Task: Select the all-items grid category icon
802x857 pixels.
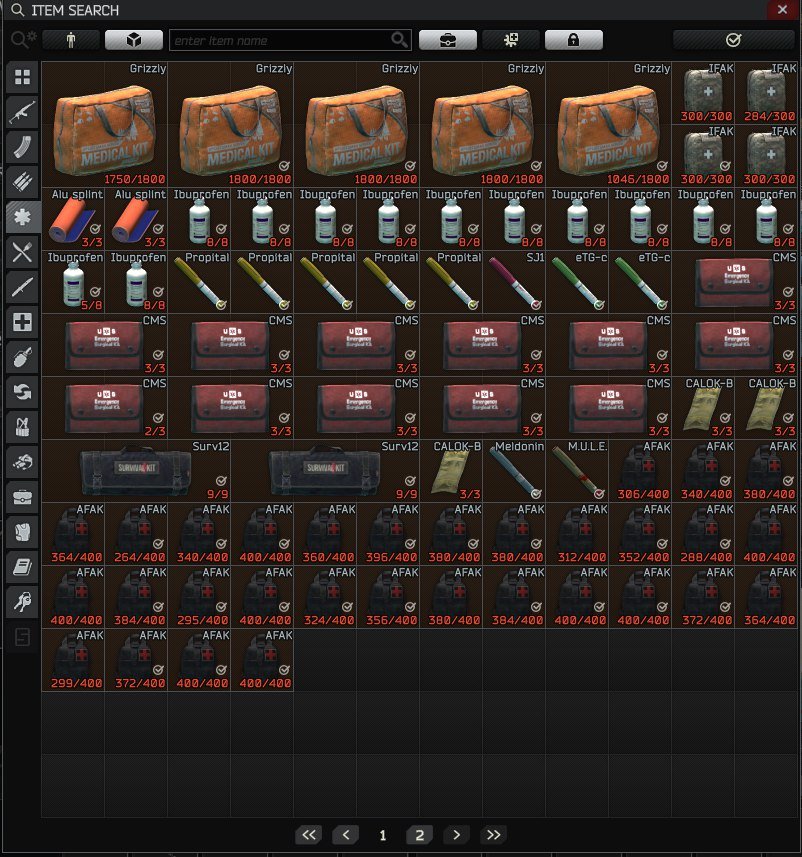Action: [22, 77]
